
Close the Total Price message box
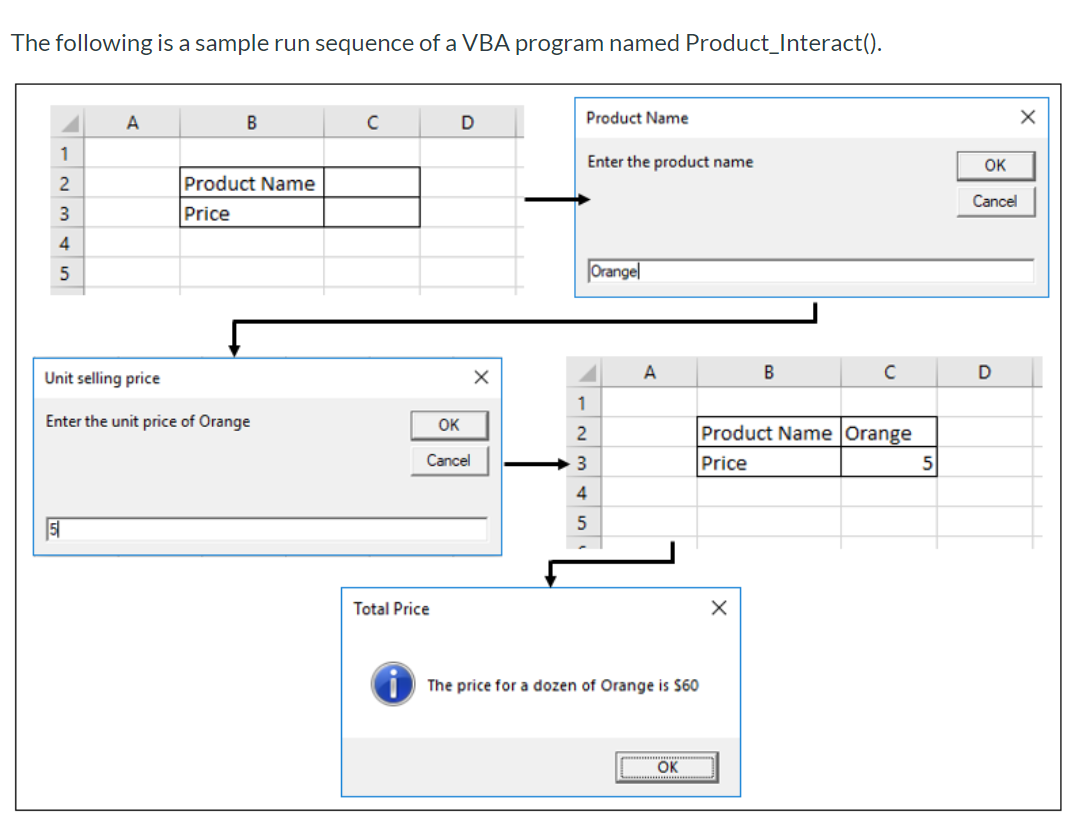point(718,606)
